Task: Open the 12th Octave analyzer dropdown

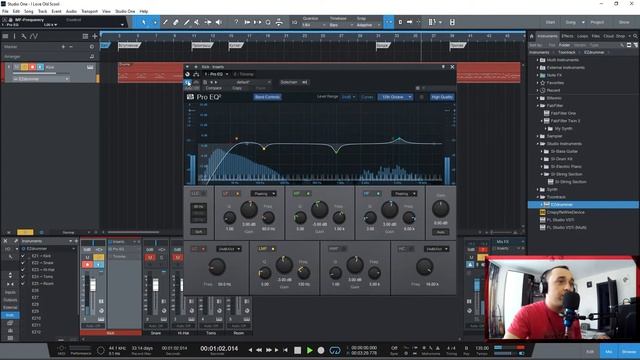Action: click(395, 97)
